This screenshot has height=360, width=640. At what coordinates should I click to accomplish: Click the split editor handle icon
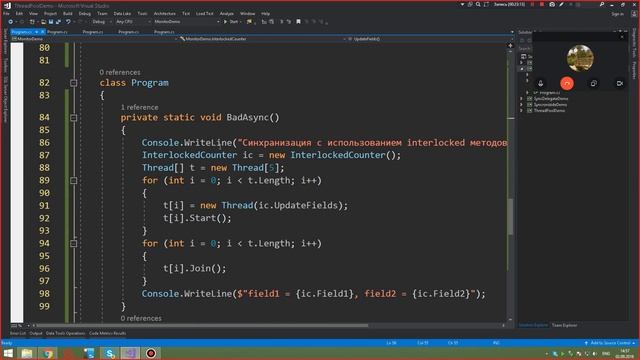click(510, 46)
